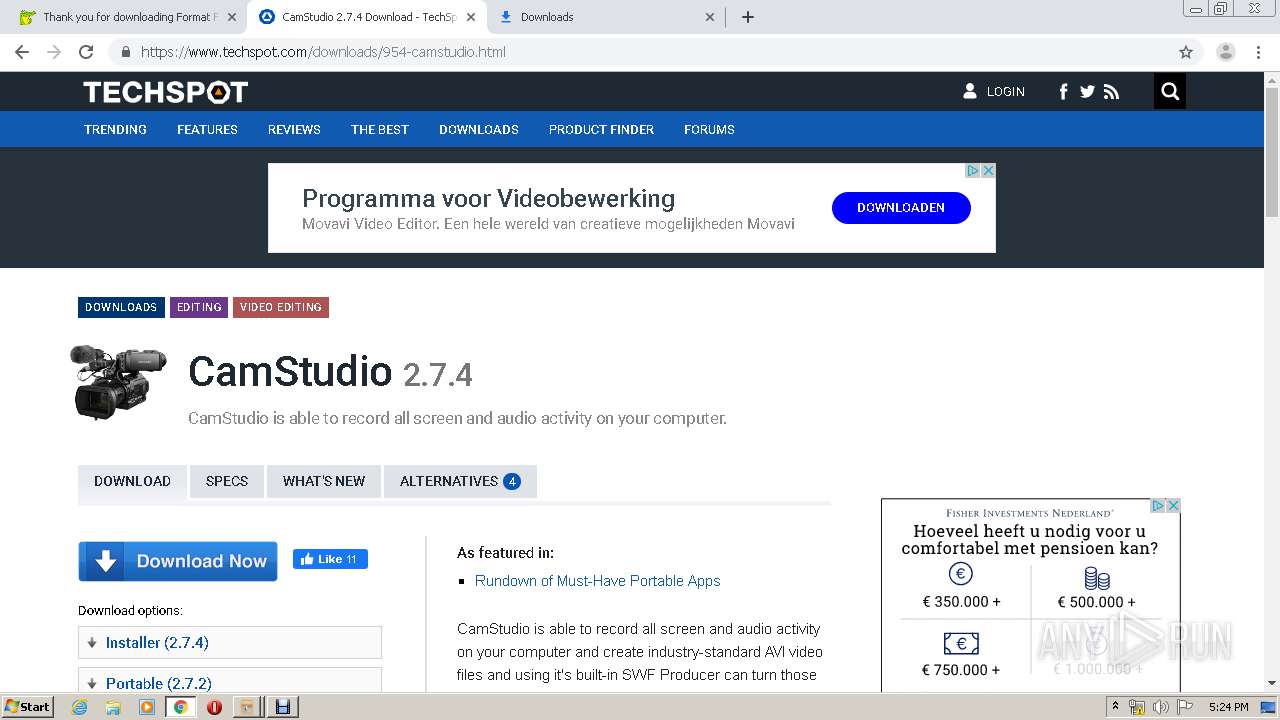
Task: Click the page vertical scrollbar down arrow
Action: click(x=1272, y=683)
